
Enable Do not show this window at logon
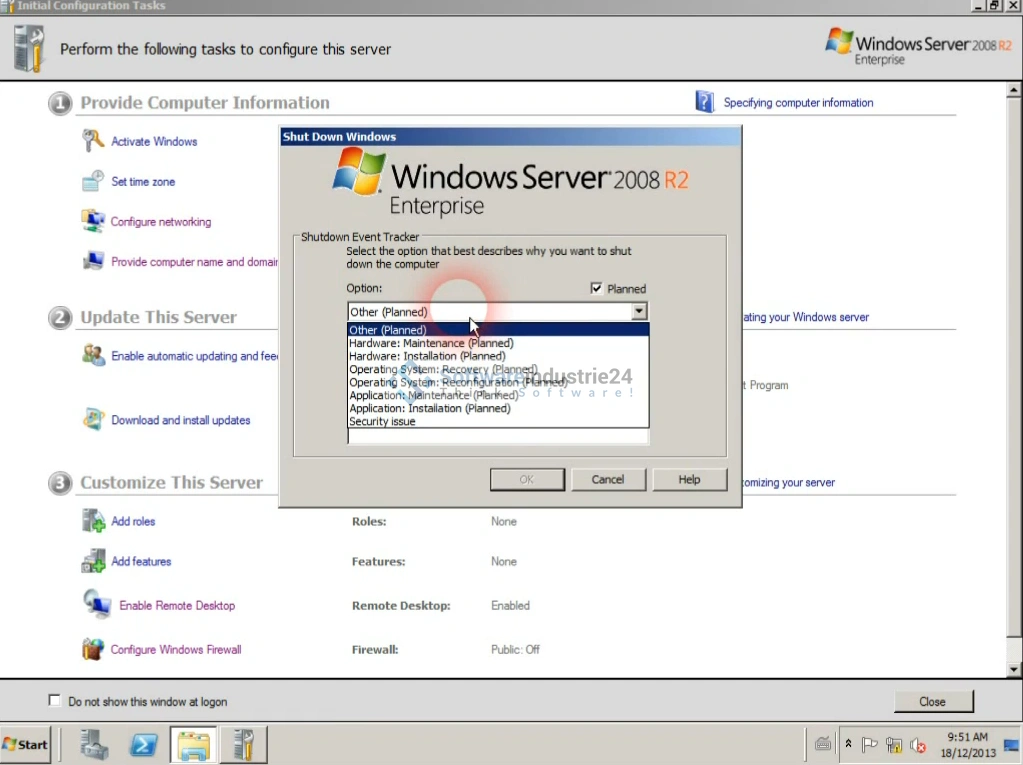(55, 702)
